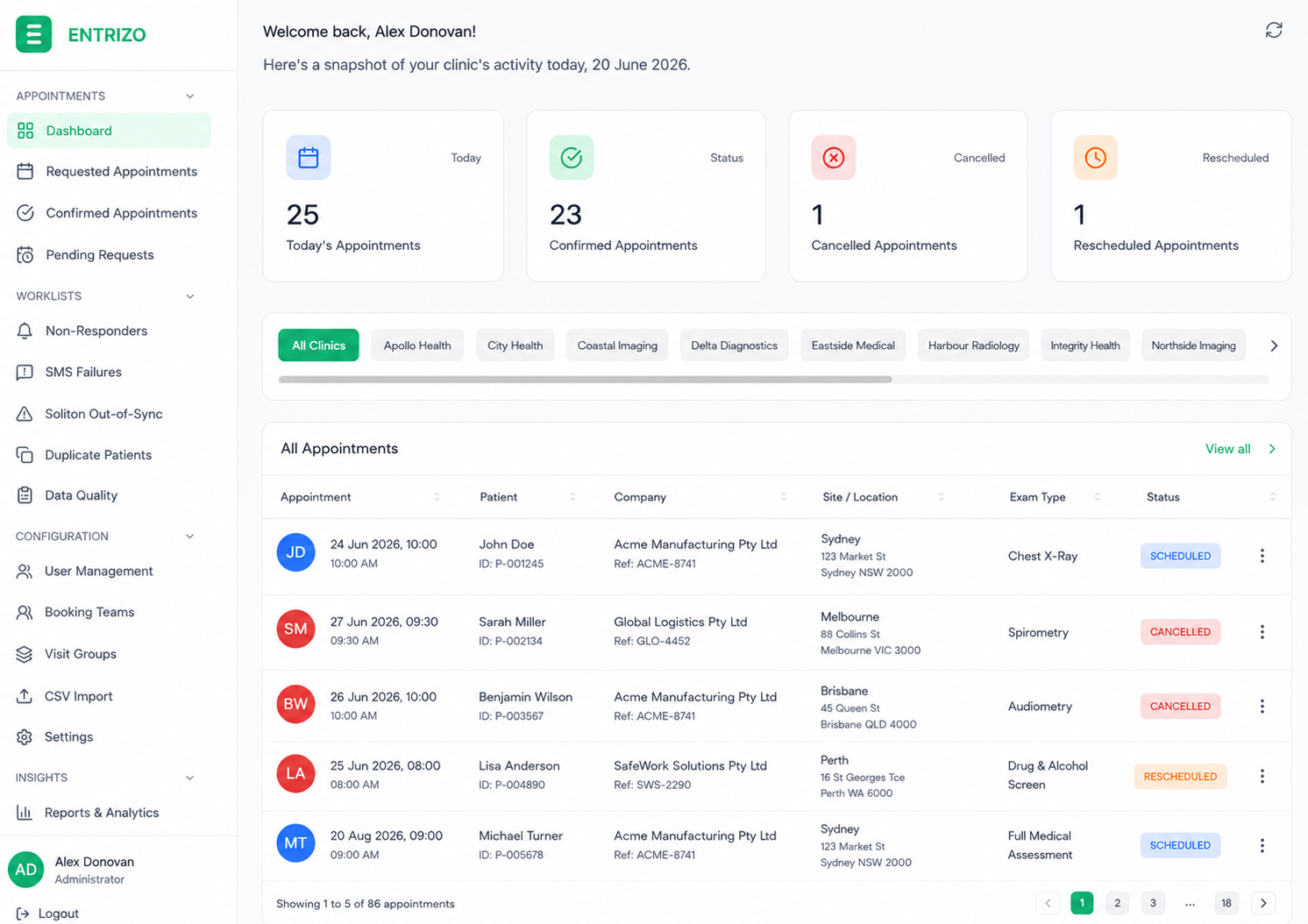
Task: Click the Duplicate Patients copy icon
Action: pos(25,455)
